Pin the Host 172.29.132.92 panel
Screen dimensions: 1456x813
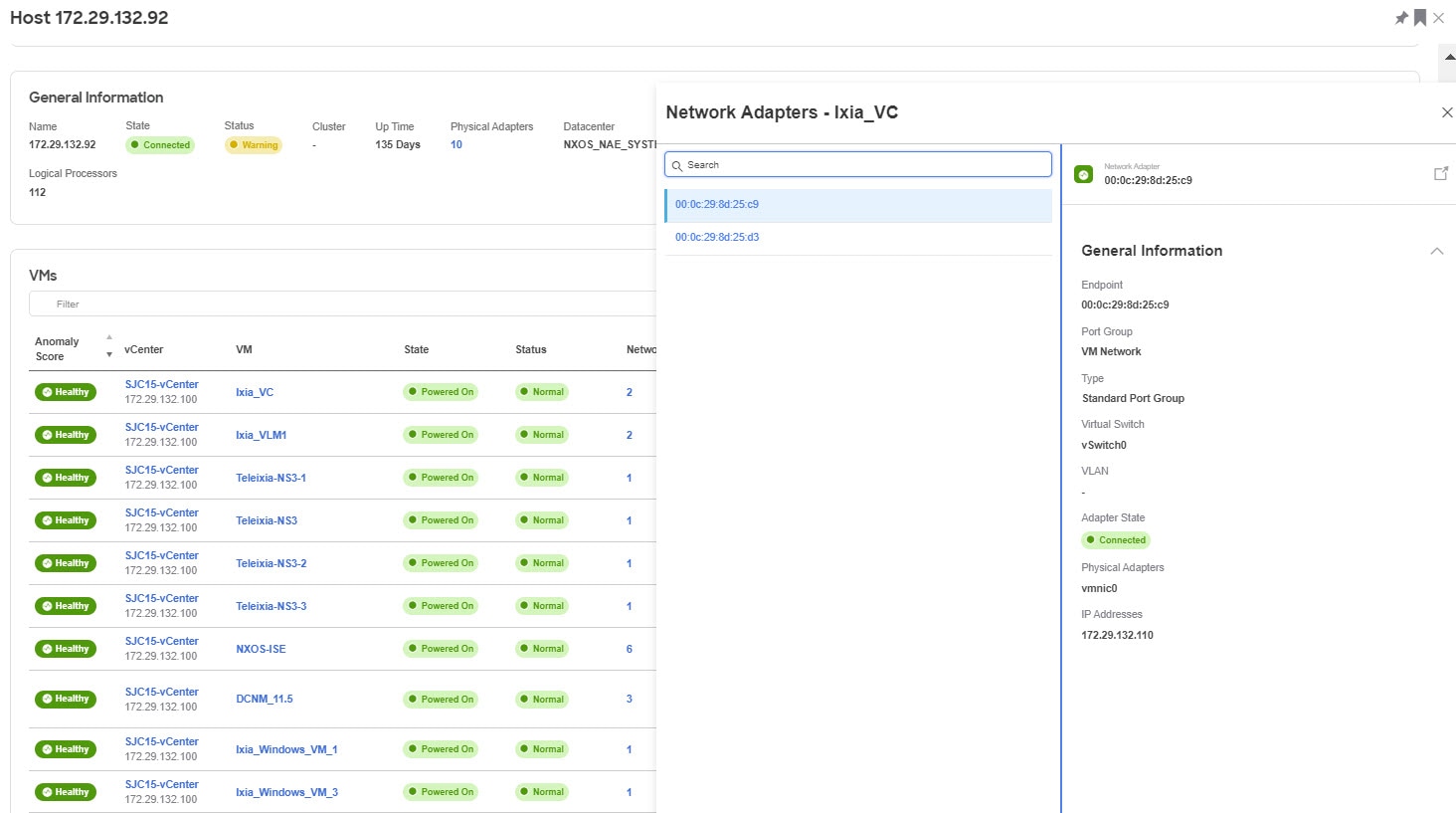(1401, 18)
